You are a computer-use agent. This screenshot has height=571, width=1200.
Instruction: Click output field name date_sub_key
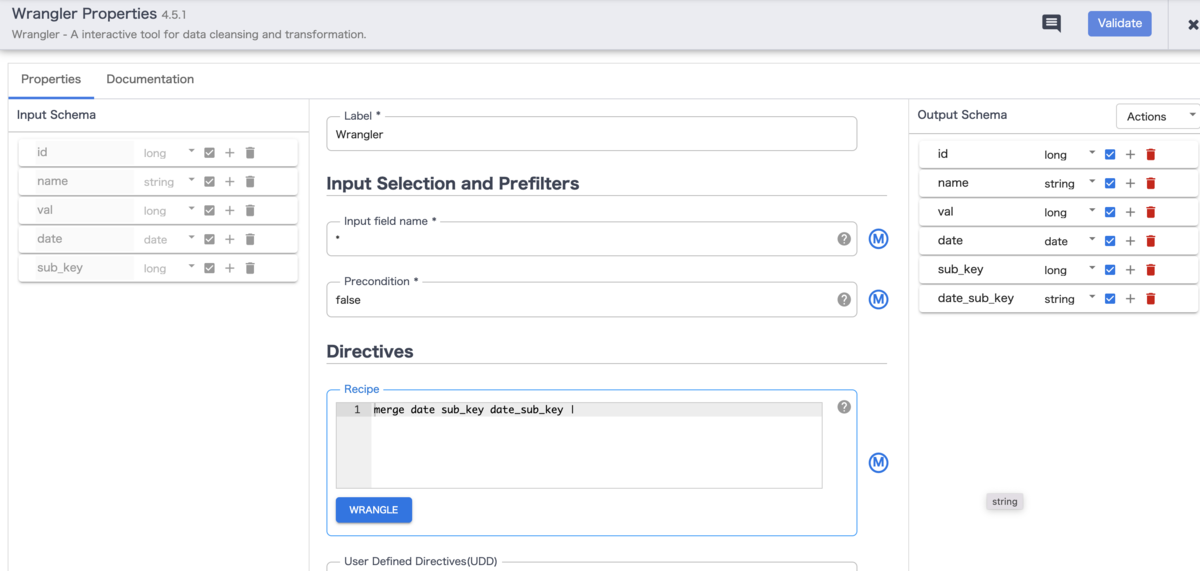coord(976,298)
